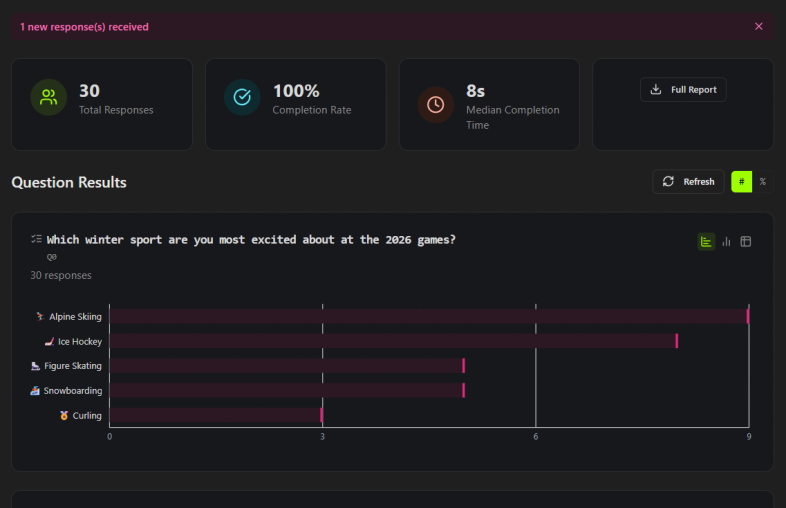Click the 'Question Results' heading
This screenshot has width=786, height=508.
[x=69, y=182]
